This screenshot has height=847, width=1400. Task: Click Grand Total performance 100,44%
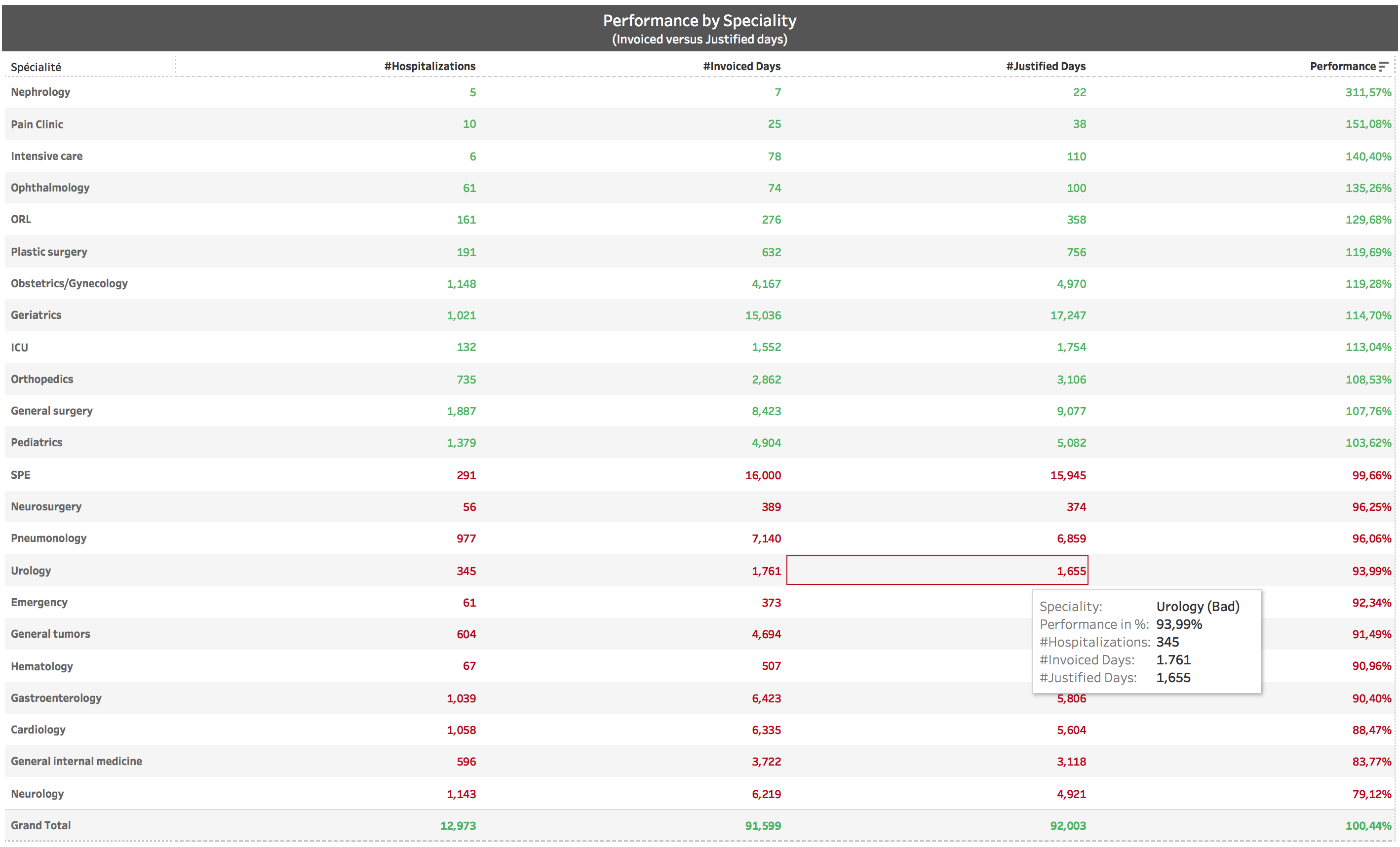(x=1367, y=826)
